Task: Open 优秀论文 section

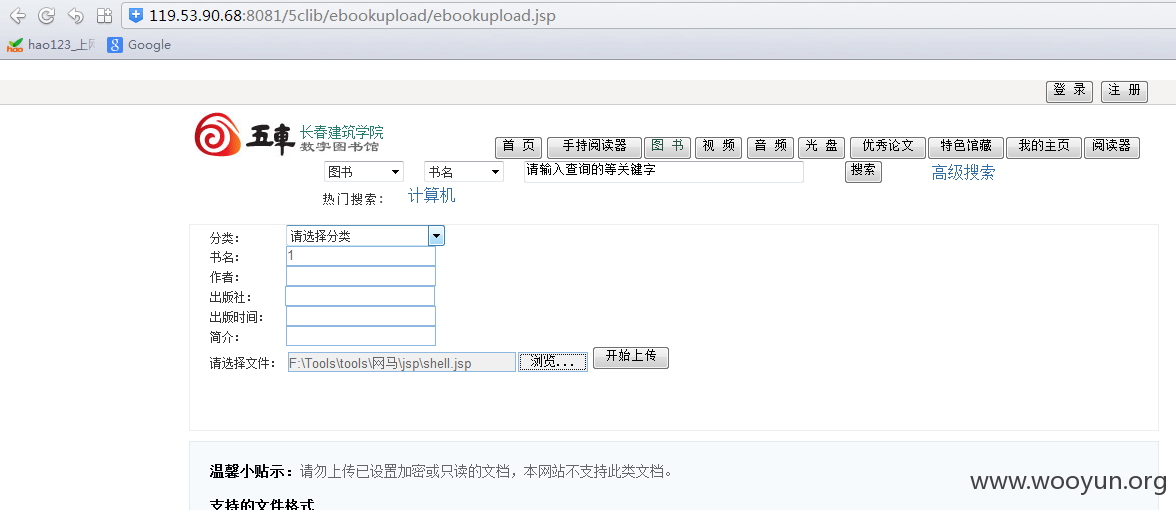Action: (x=888, y=147)
